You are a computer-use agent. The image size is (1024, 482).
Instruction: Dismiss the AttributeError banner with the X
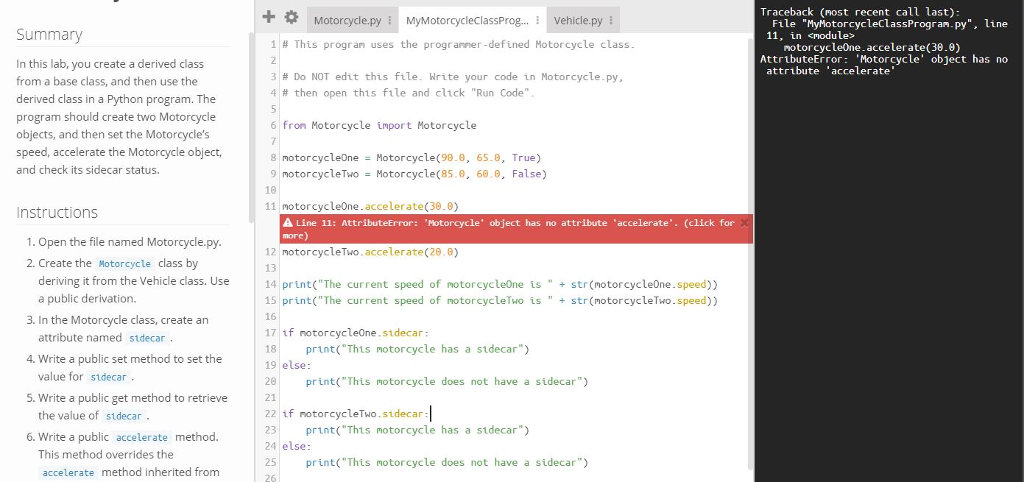[745, 223]
